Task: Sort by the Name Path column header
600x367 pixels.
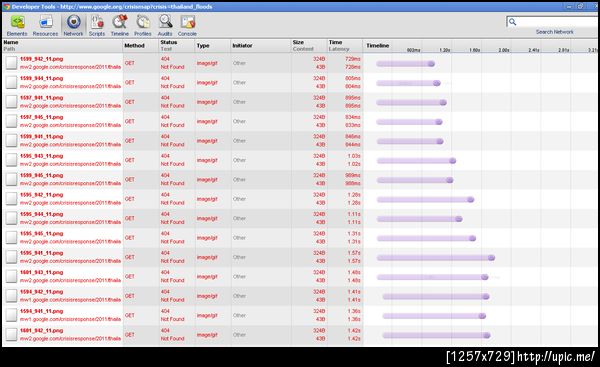Action: tap(62, 46)
